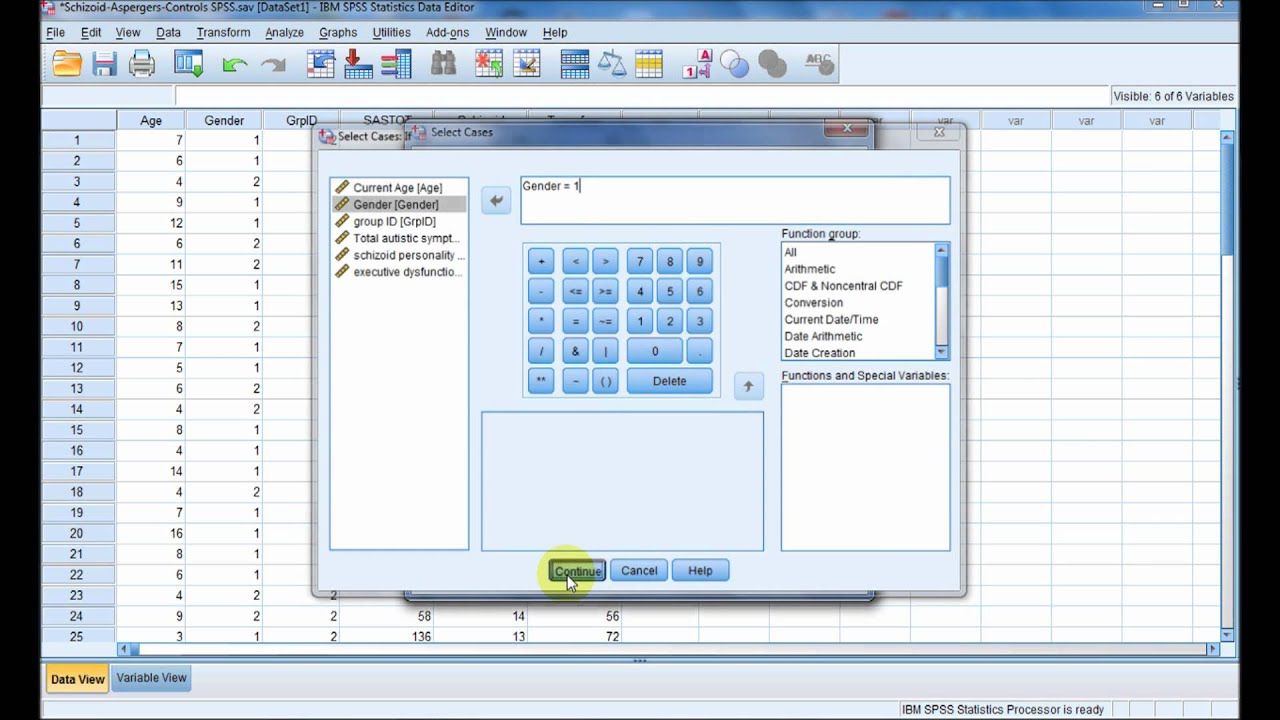Open the Analyze menu
Screen dimensions: 1280x720
(x=284, y=33)
